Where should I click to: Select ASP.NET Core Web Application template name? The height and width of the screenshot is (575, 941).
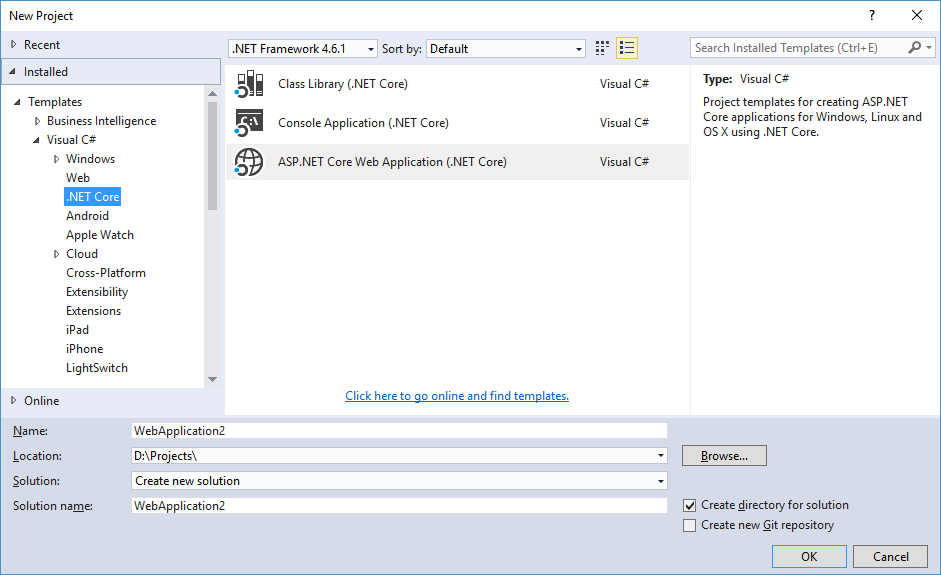(392, 162)
